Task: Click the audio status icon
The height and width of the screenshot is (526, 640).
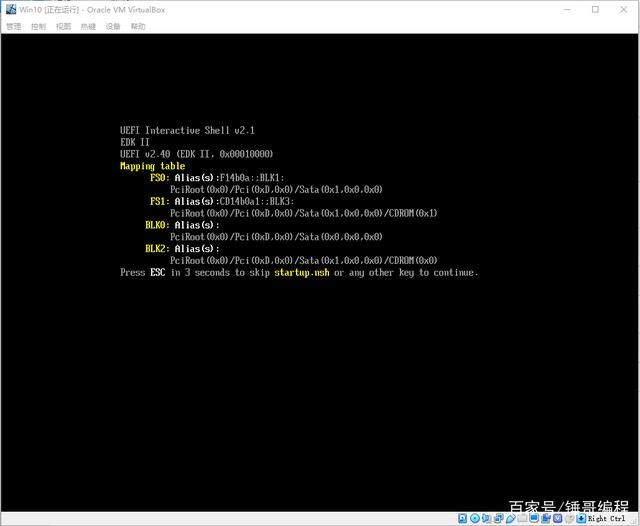Action: click(486, 518)
